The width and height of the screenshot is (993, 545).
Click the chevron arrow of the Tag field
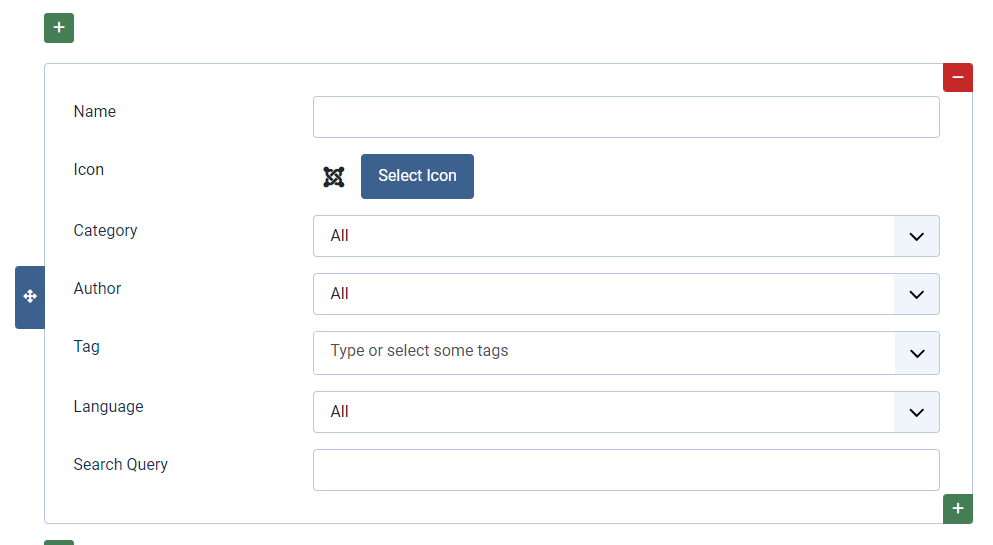pos(917,353)
